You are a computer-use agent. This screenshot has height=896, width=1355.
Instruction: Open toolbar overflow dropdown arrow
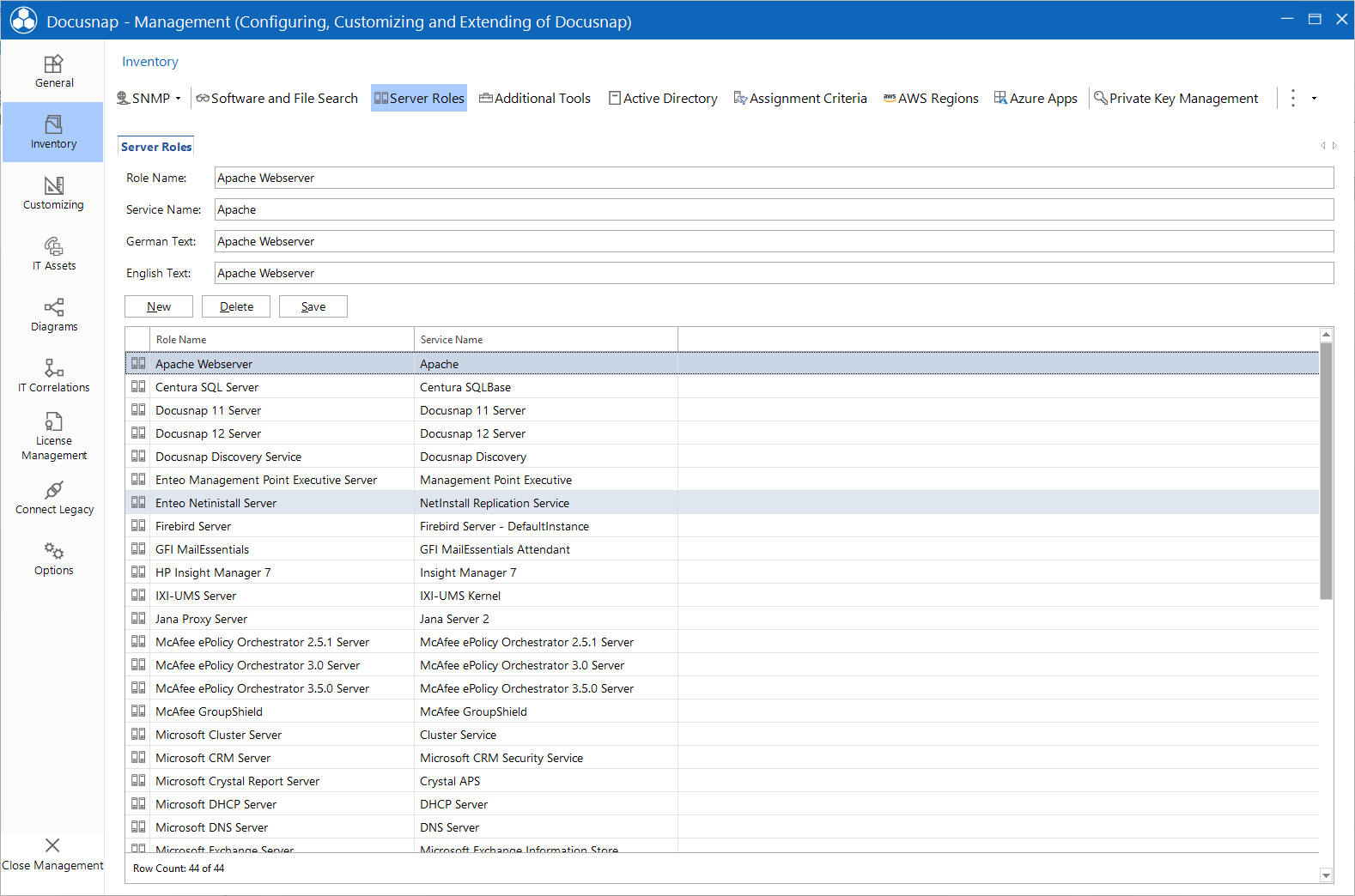click(1314, 99)
